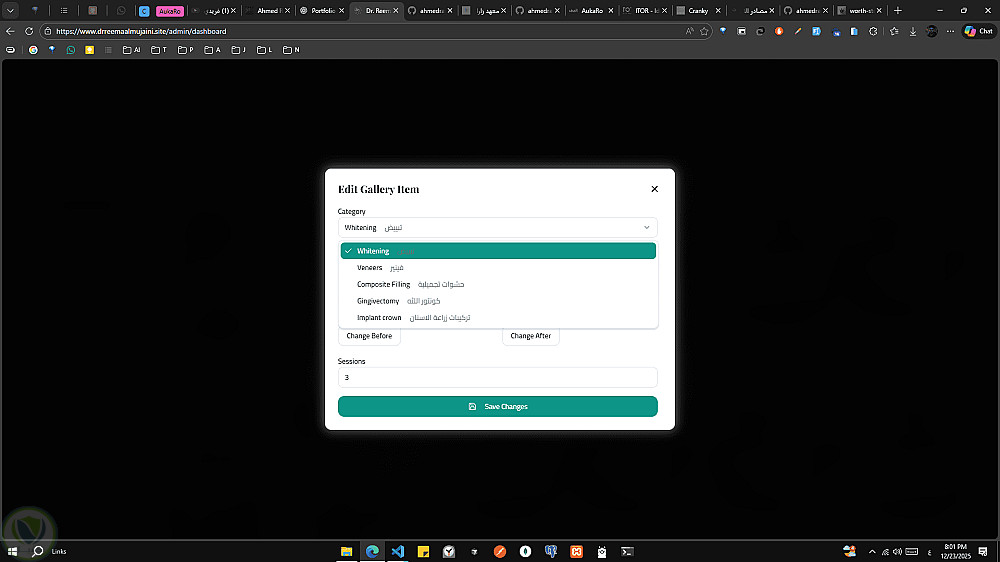Open the WhatsApp bookmark icon
The width and height of the screenshot is (1000, 562).
click(x=71, y=50)
